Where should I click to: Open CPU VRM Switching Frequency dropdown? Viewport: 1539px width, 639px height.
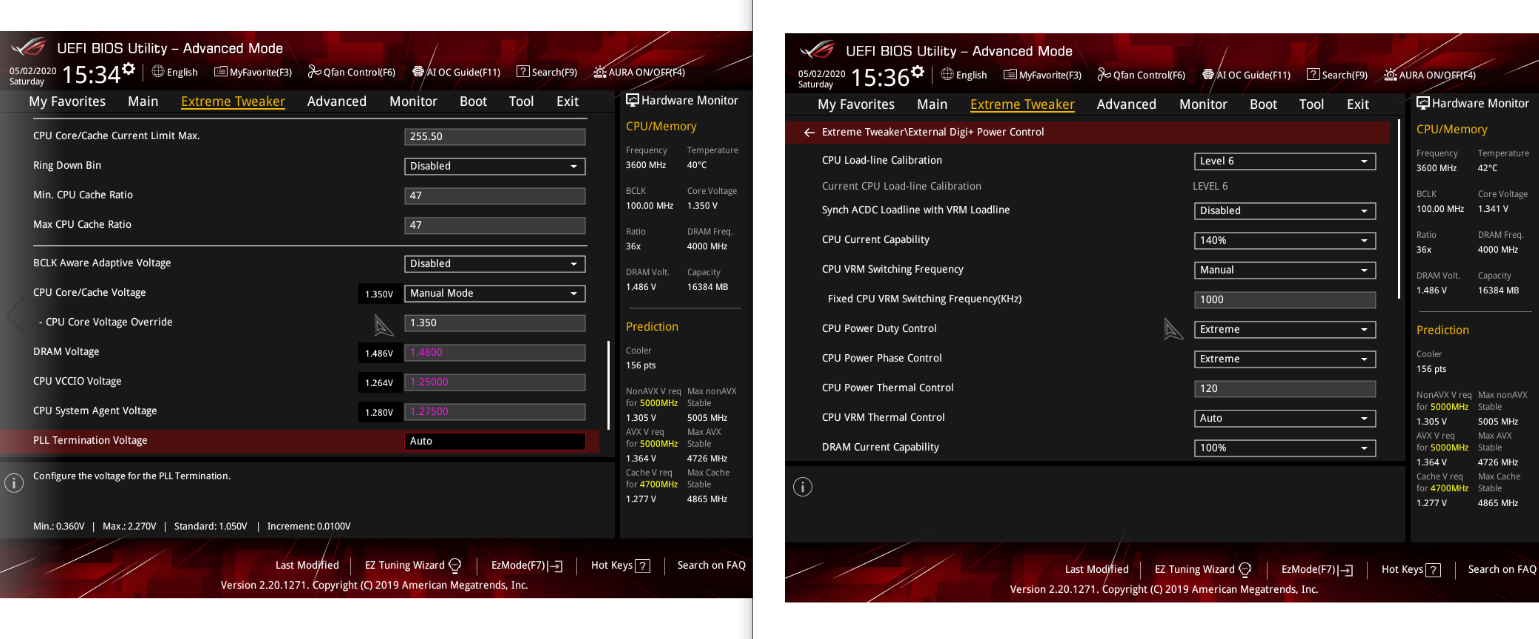(1285, 270)
